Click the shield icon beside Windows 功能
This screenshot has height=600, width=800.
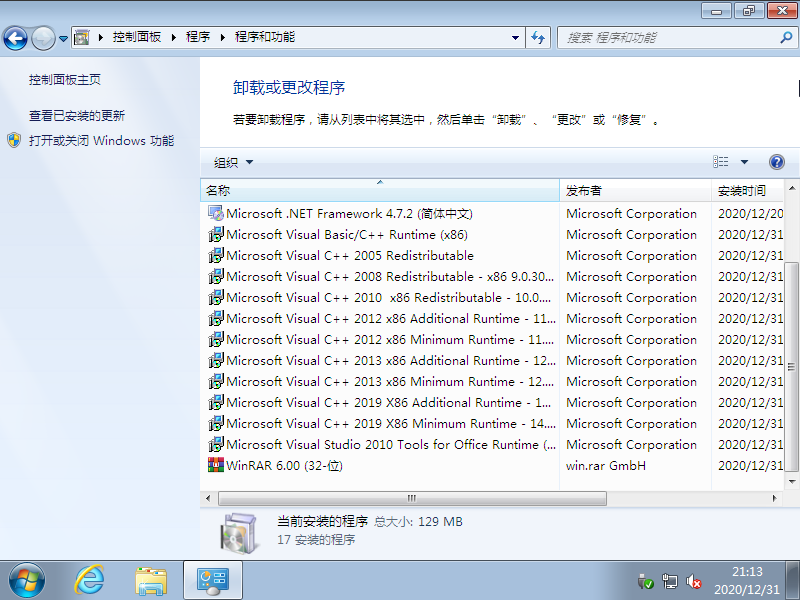[14, 140]
